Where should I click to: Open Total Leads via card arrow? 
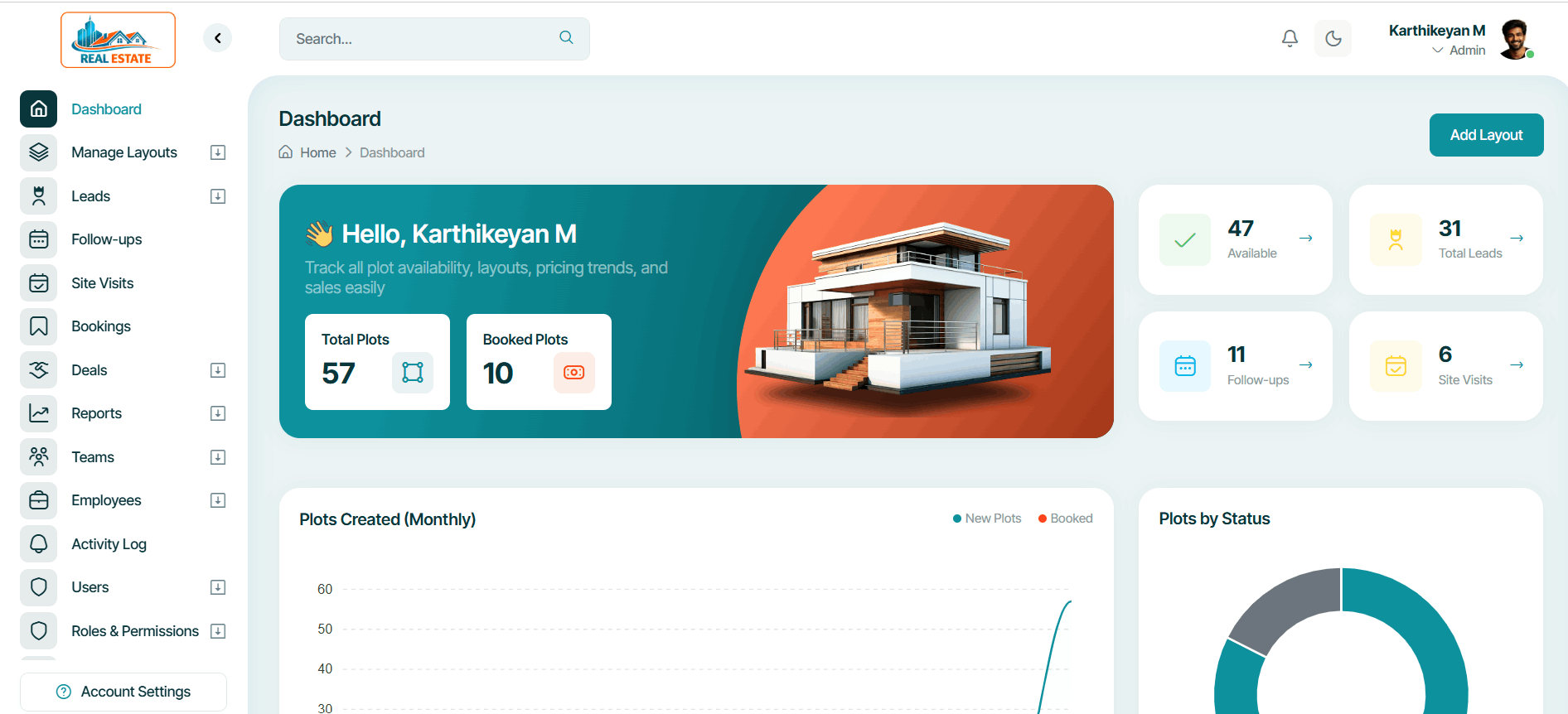(x=1517, y=239)
